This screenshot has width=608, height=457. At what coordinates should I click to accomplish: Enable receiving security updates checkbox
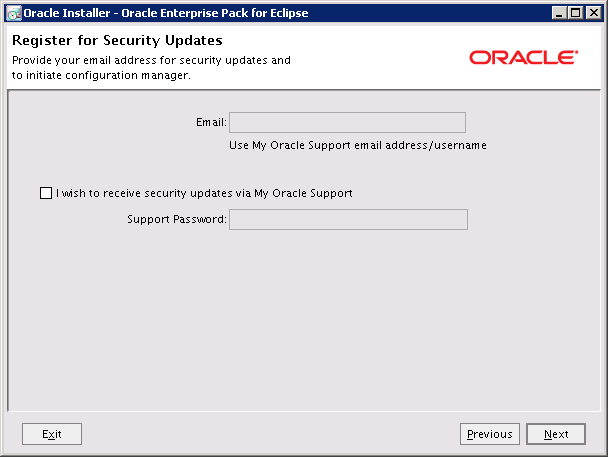46,194
